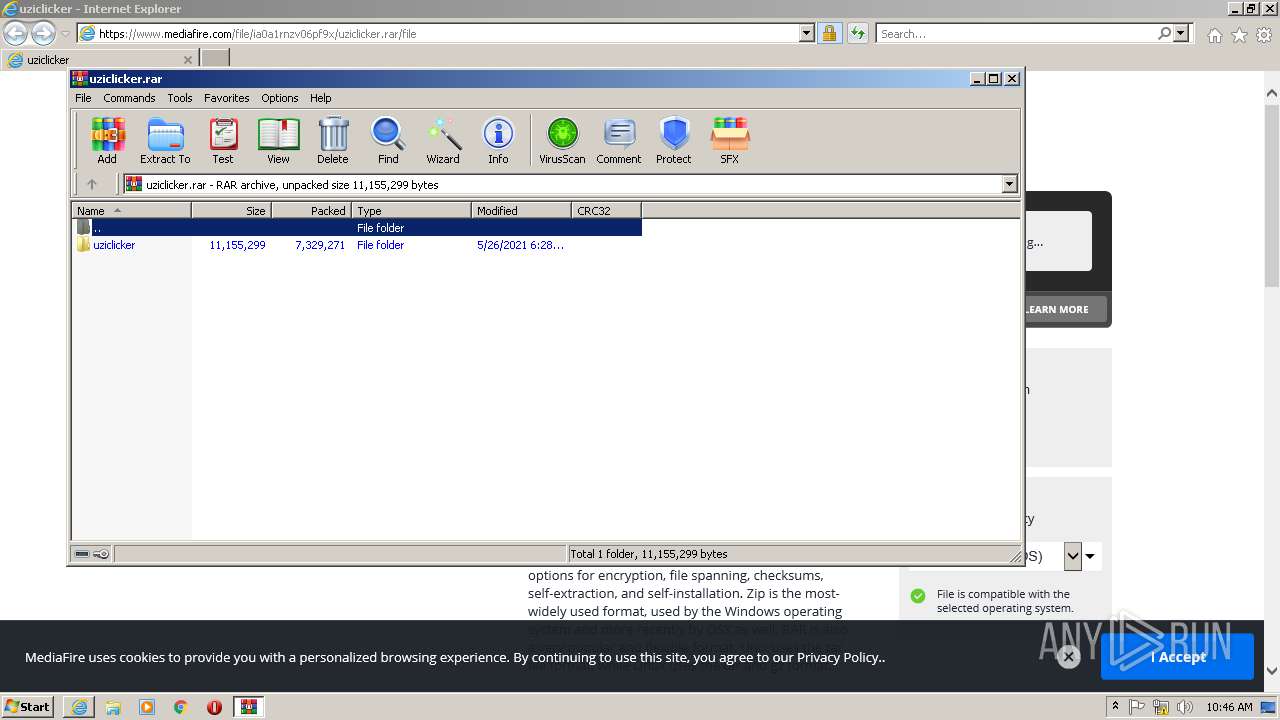
Task: Close the uziclicker browser tab
Action: [x=187, y=60]
